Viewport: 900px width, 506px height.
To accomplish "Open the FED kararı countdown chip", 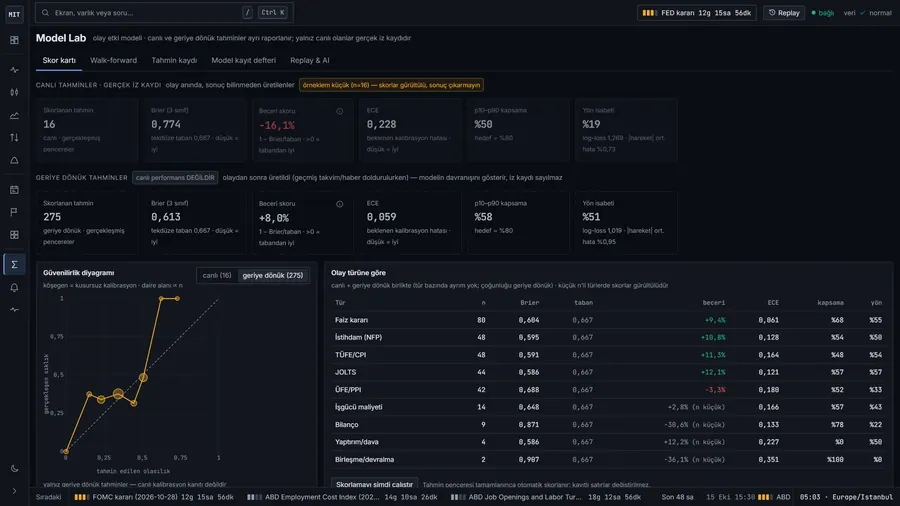I will (x=697, y=13).
